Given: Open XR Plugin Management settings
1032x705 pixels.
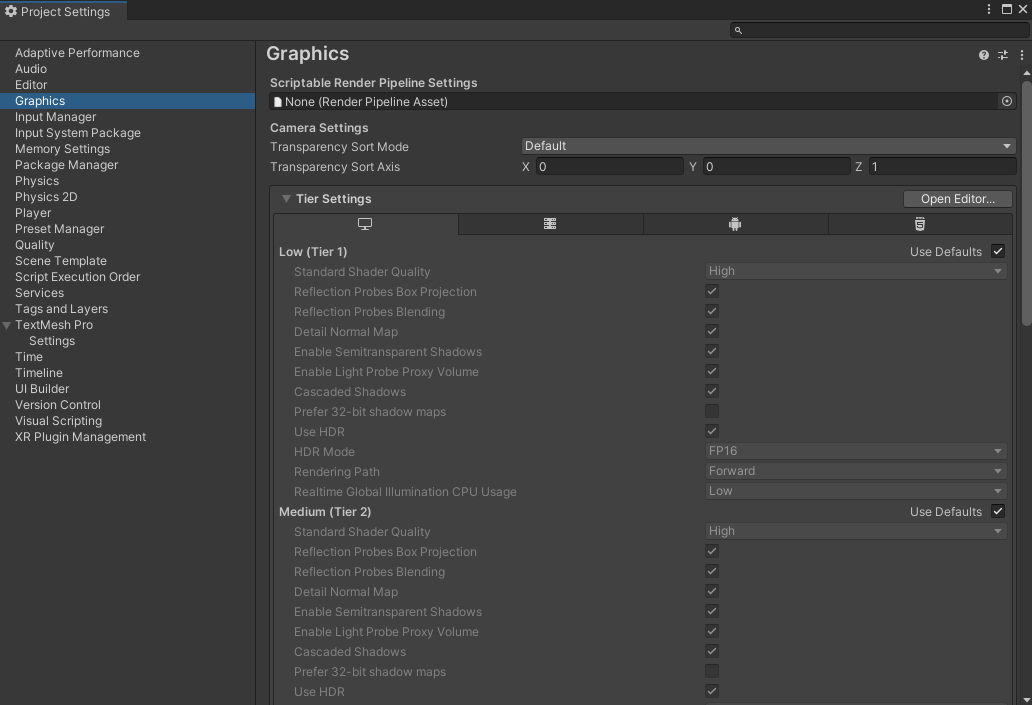Looking at the screenshot, I should click(x=80, y=436).
